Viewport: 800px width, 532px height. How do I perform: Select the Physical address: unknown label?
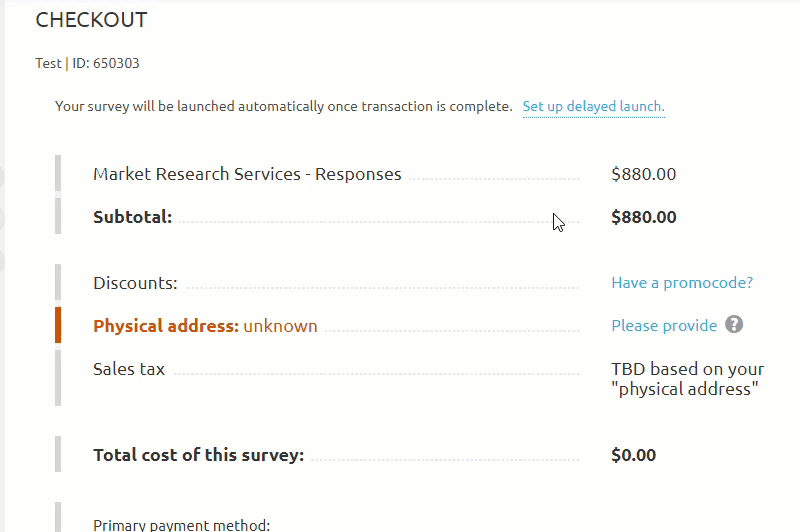pyautogui.click(x=205, y=326)
